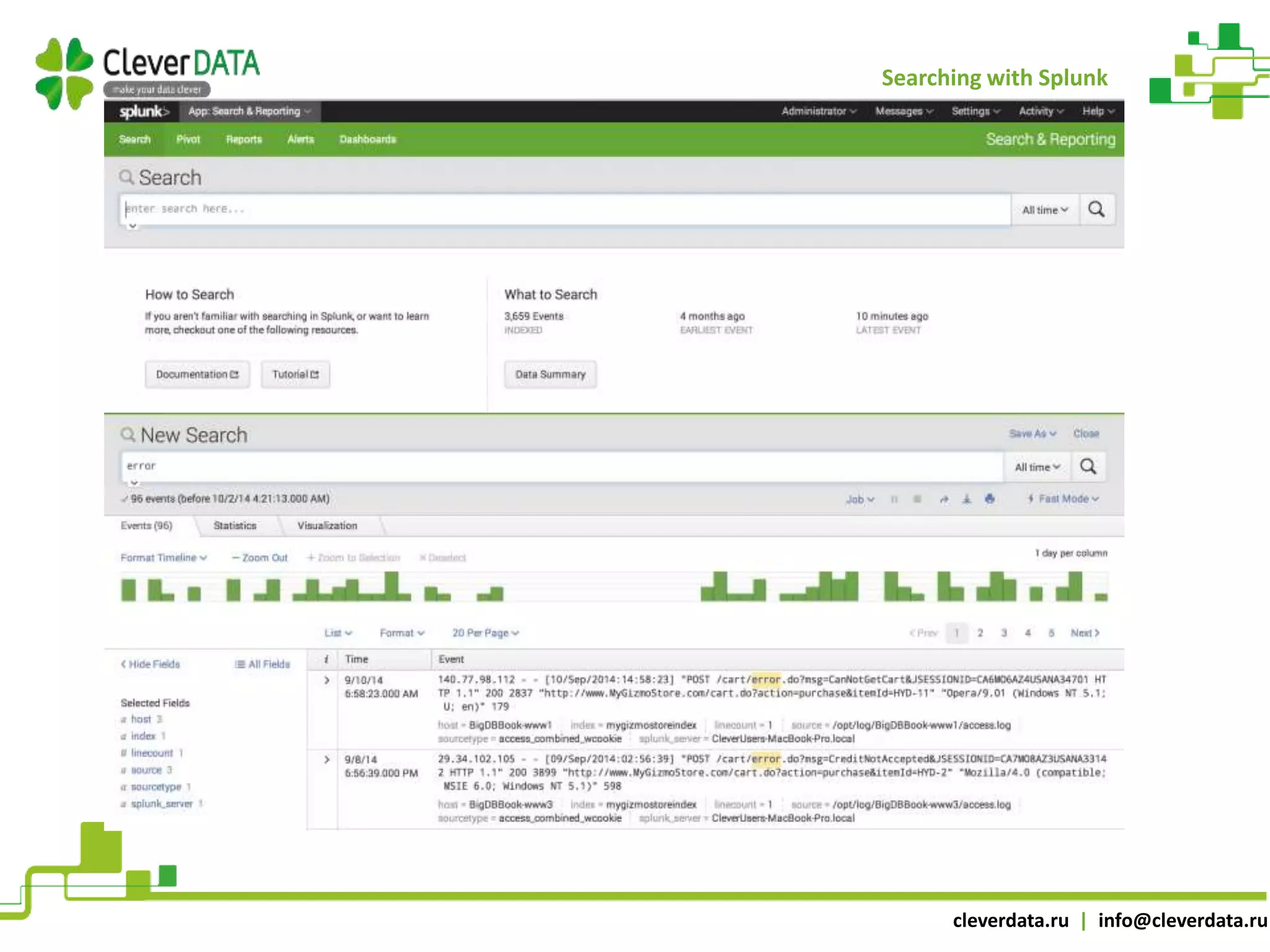Open the App: Search & Reporting dropdown
Screen dimensions: 1270x952
250,112
